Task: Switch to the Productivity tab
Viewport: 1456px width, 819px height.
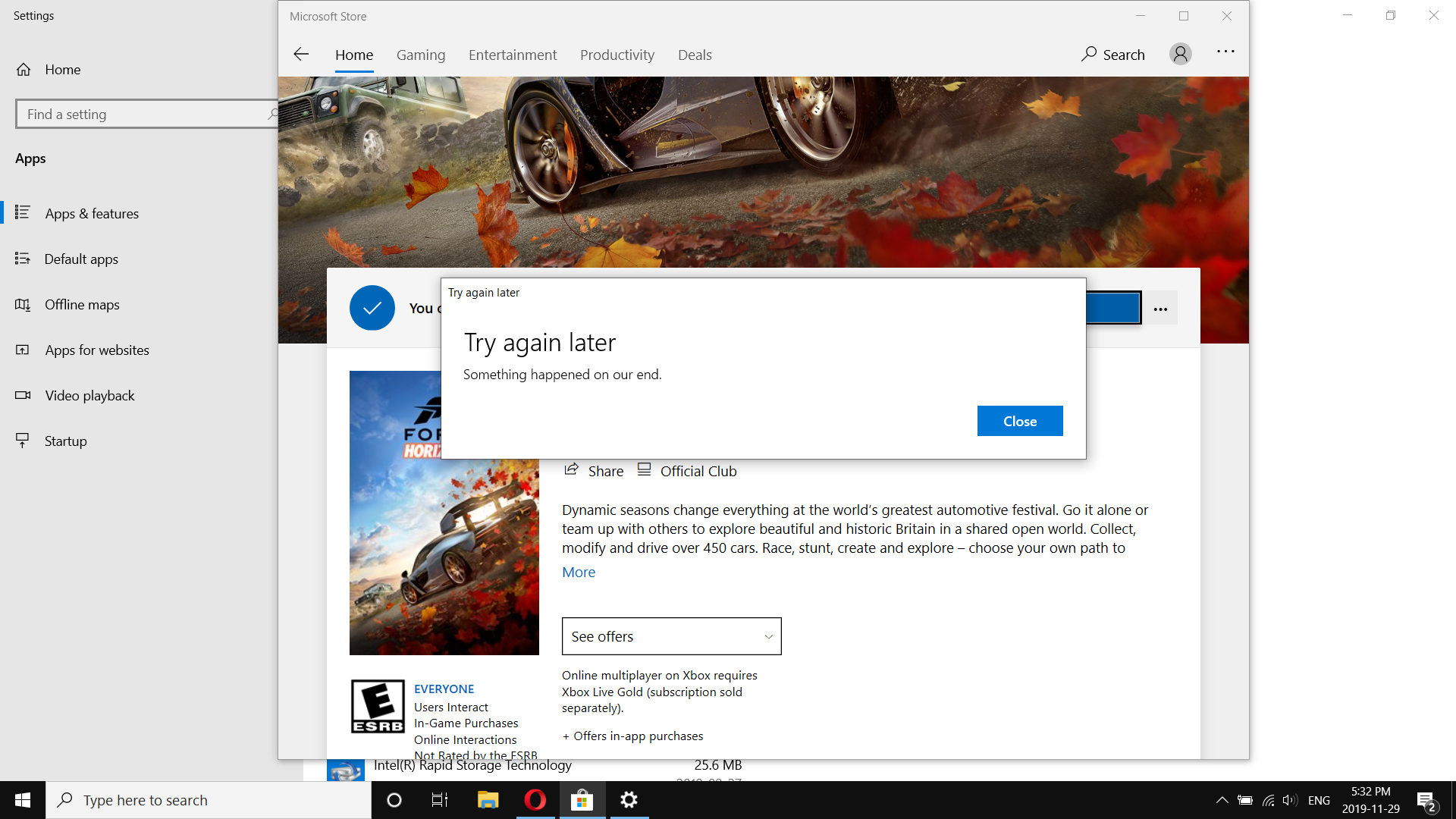Action: pos(617,55)
